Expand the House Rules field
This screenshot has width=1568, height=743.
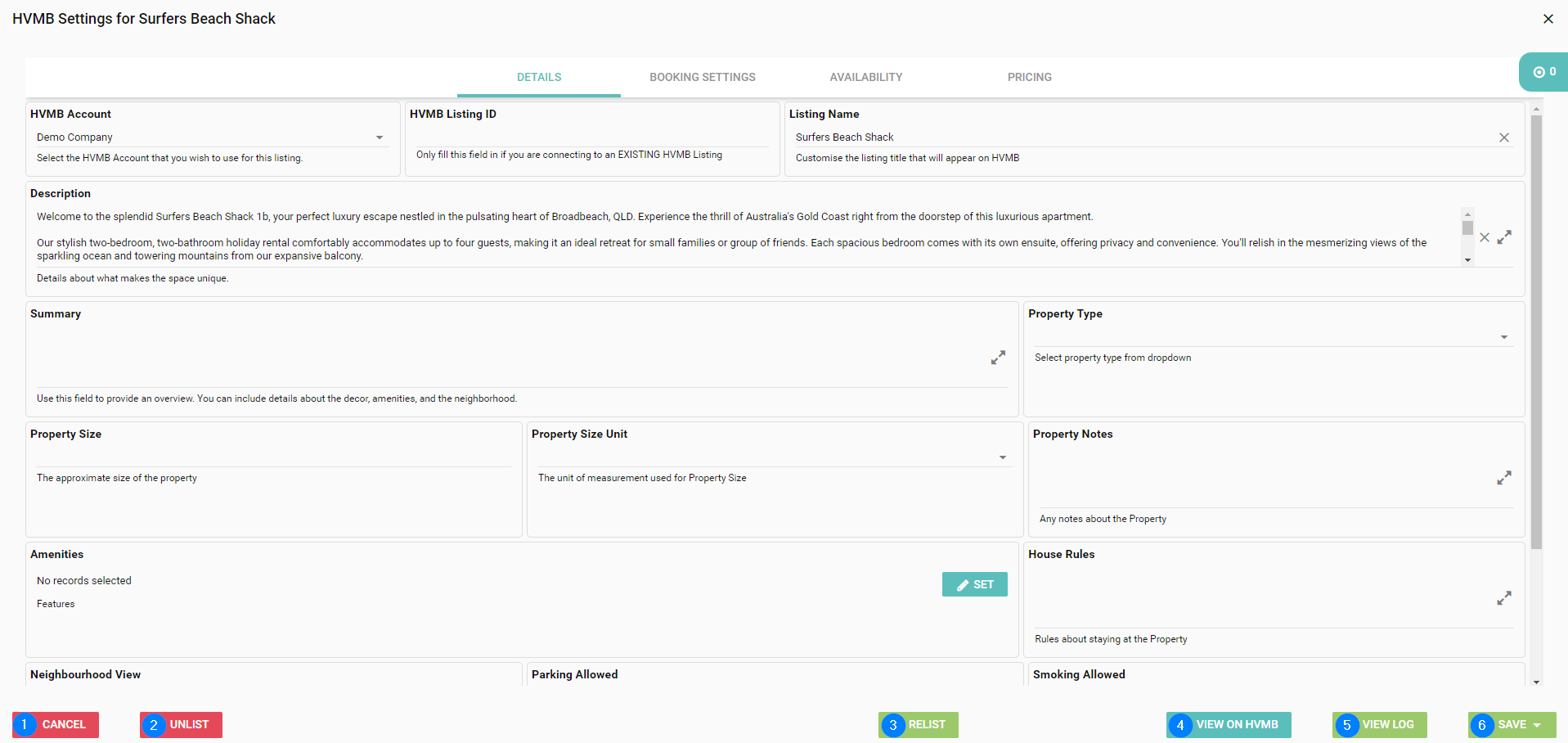tap(1503, 598)
